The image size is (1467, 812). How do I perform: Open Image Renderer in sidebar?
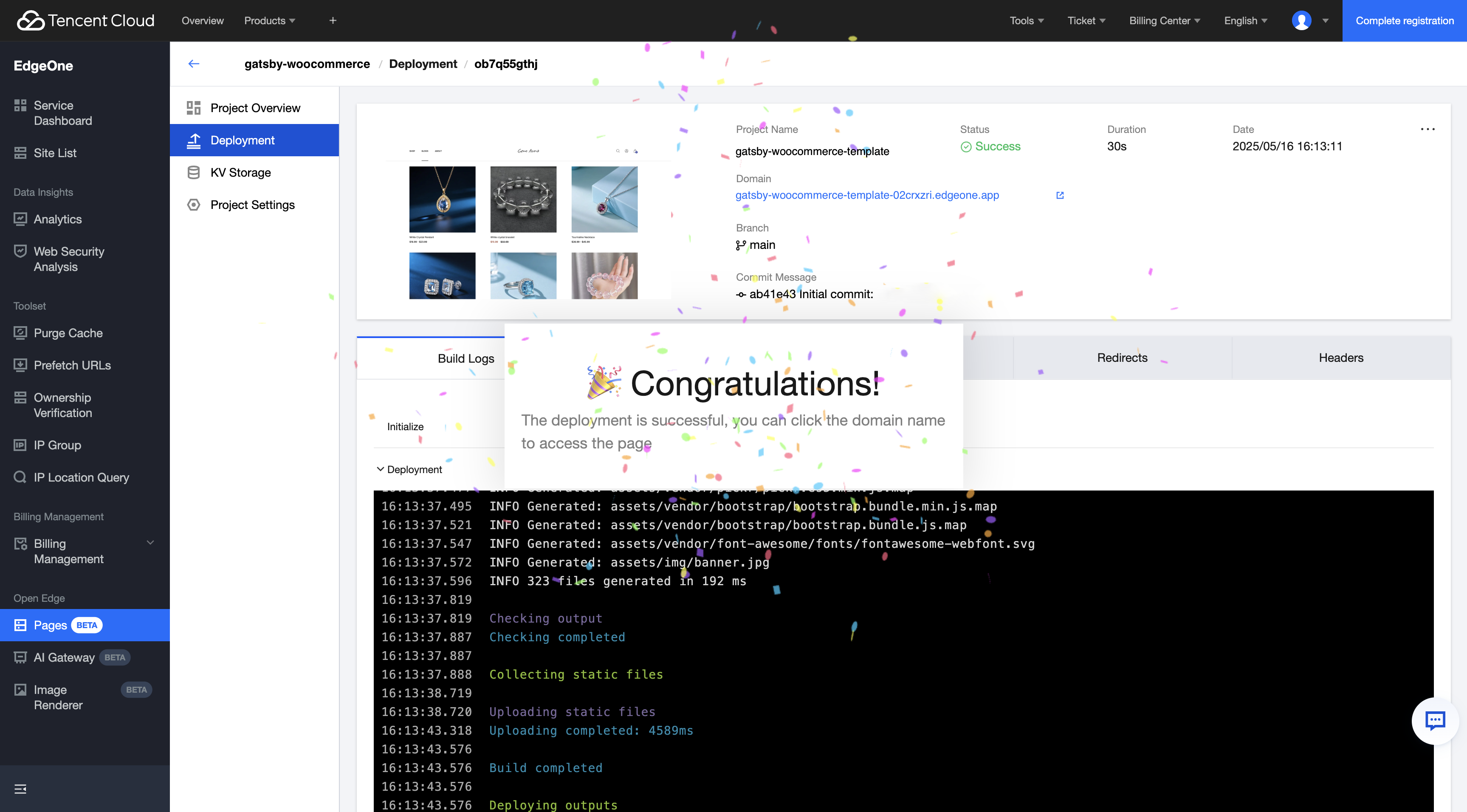coord(85,697)
